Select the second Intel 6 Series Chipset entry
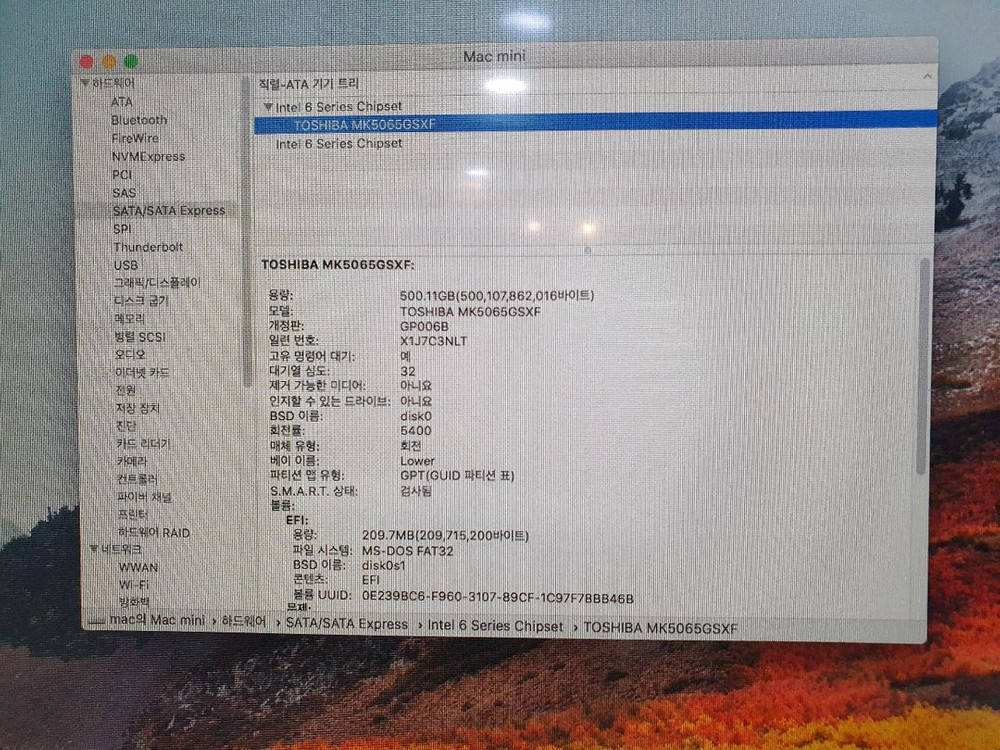 (x=339, y=144)
